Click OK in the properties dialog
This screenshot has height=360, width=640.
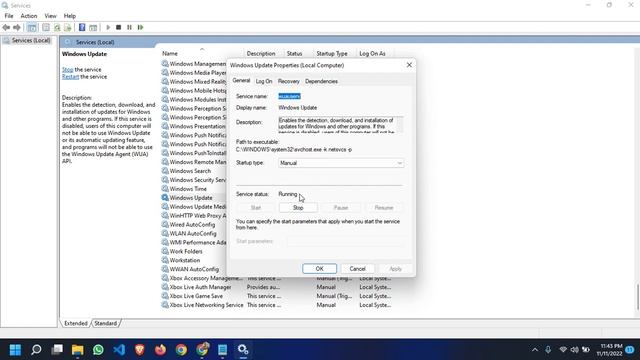tap(320, 269)
